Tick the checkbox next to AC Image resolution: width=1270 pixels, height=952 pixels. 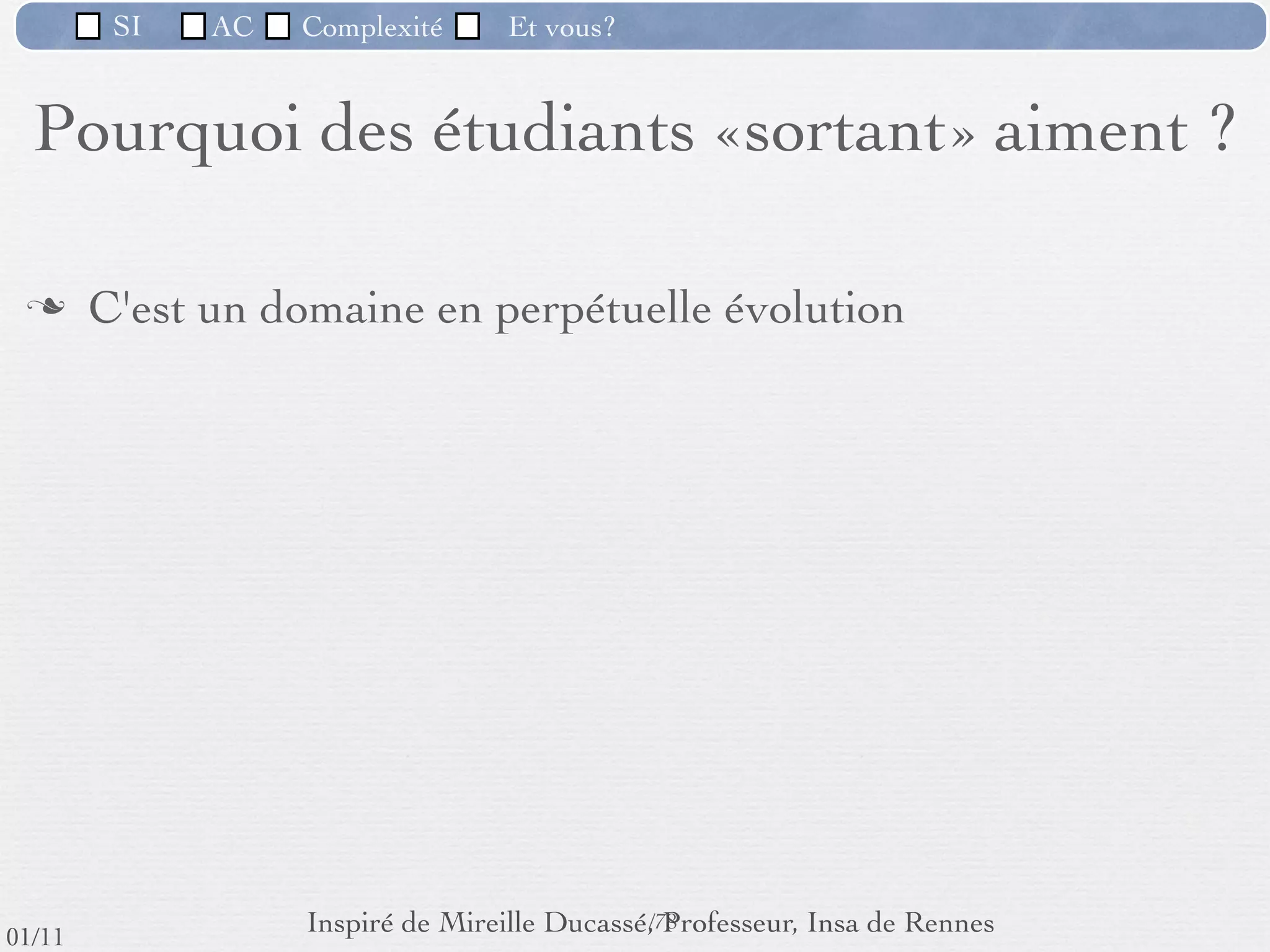point(193,27)
